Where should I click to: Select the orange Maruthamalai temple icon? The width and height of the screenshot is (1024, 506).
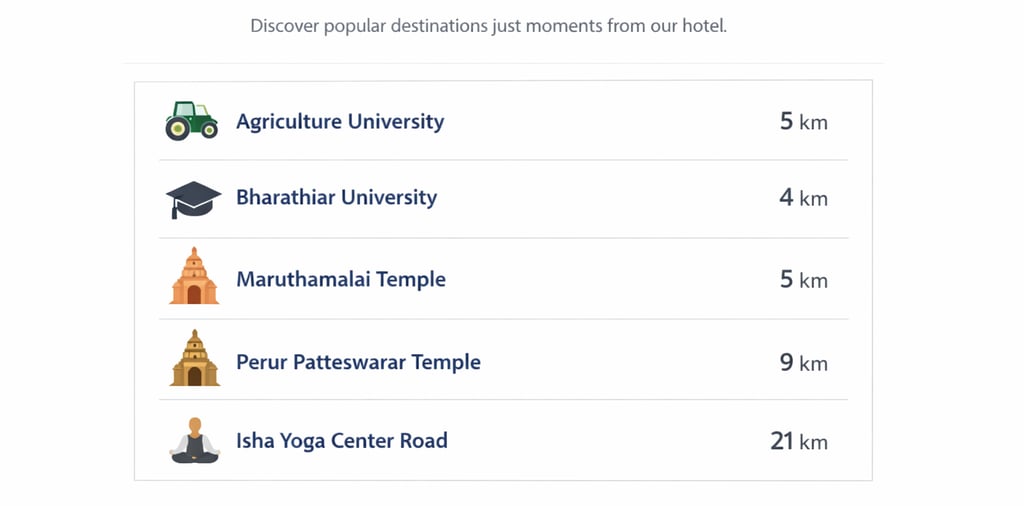[194, 276]
